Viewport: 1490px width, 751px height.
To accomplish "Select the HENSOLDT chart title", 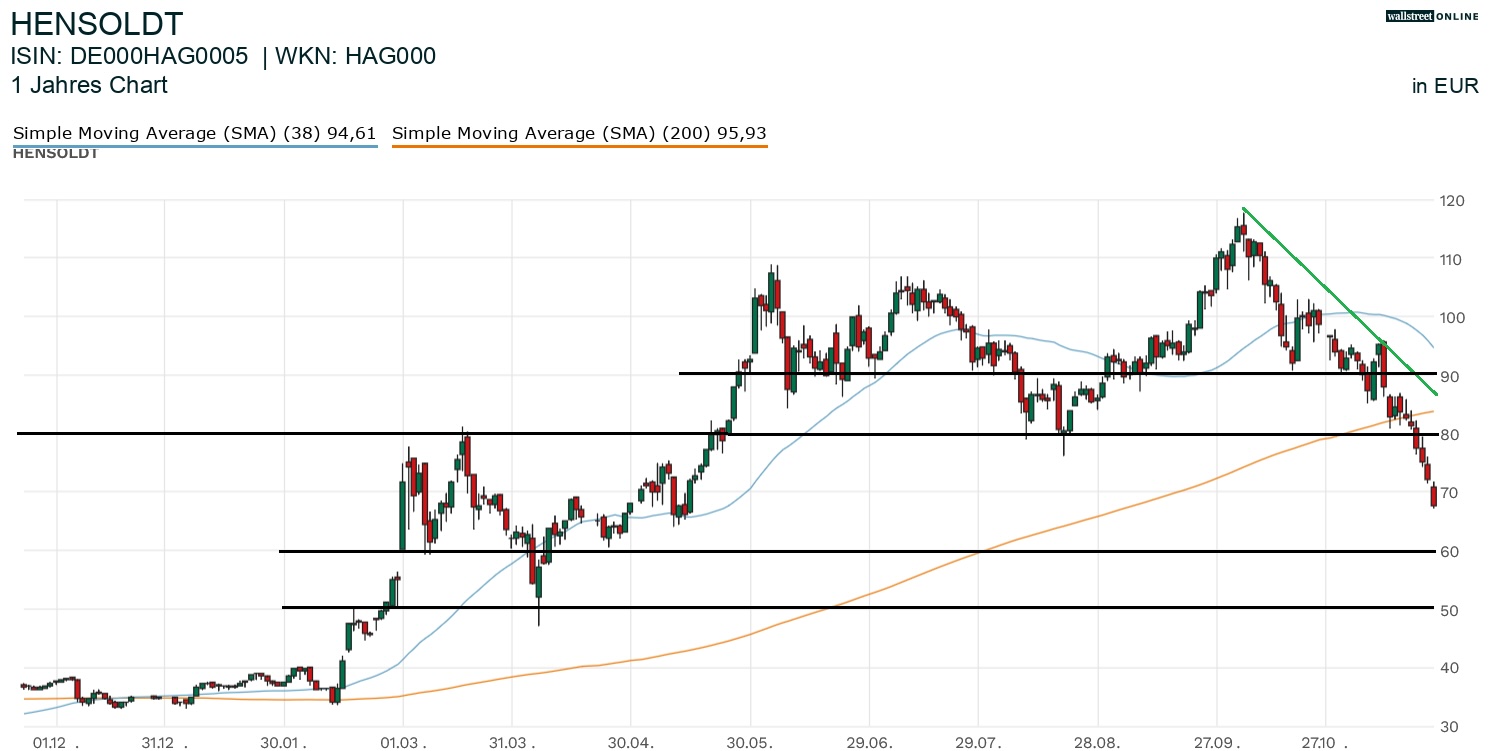I will click(97, 24).
